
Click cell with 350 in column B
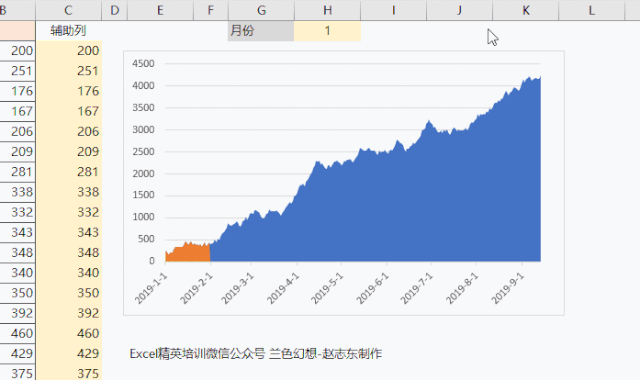(18, 293)
